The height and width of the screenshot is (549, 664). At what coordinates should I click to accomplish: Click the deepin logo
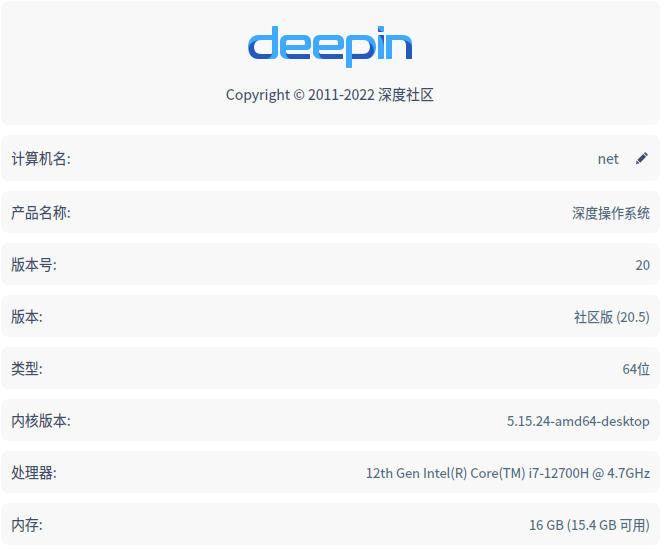click(x=330, y=47)
